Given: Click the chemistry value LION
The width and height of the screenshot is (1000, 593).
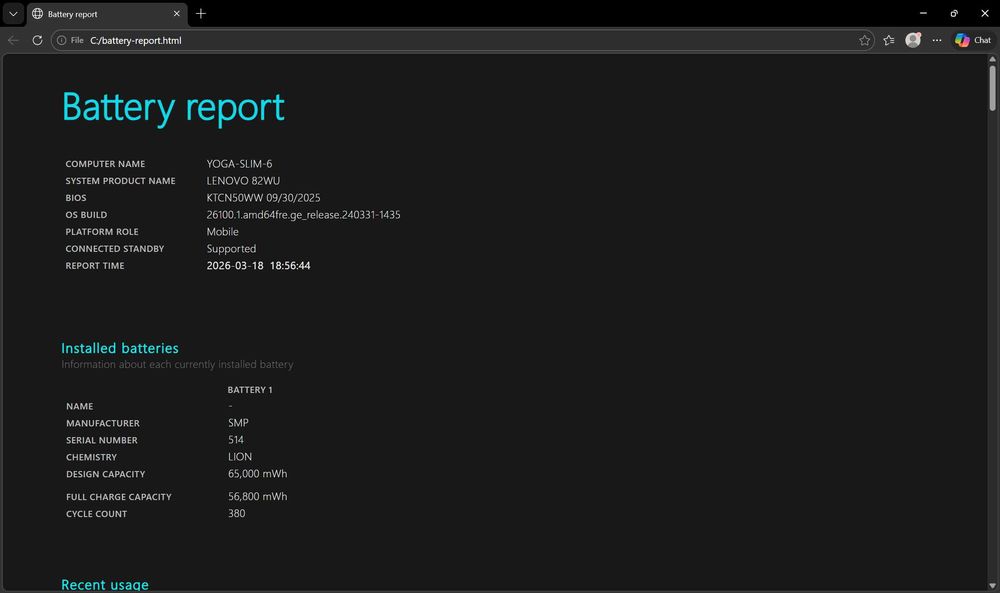Looking at the screenshot, I should point(240,457).
